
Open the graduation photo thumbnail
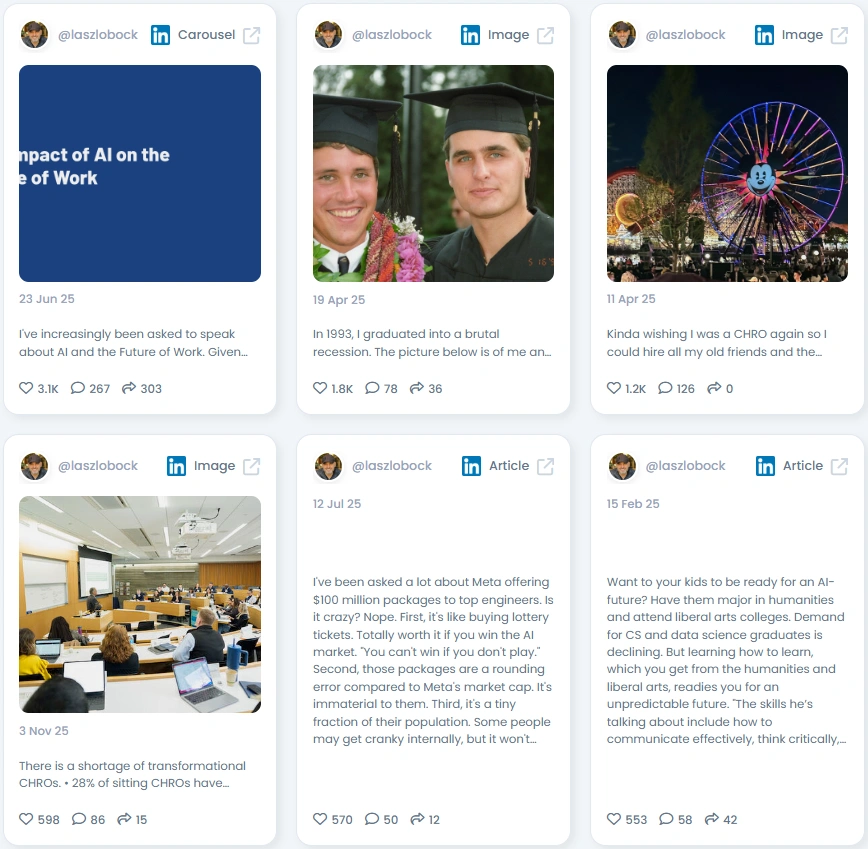coord(433,173)
